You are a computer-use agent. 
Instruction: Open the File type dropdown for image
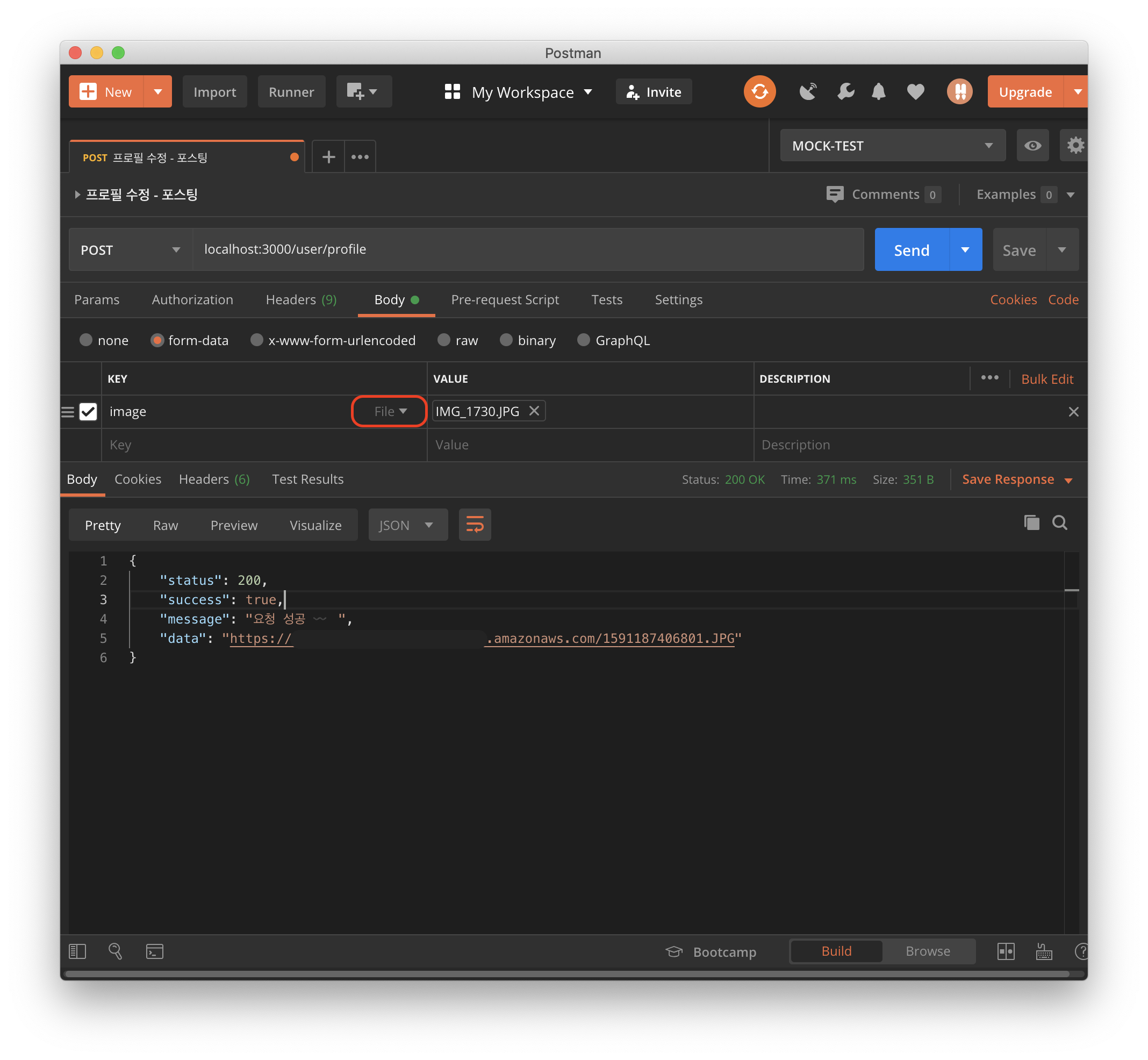[x=390, y=412]
